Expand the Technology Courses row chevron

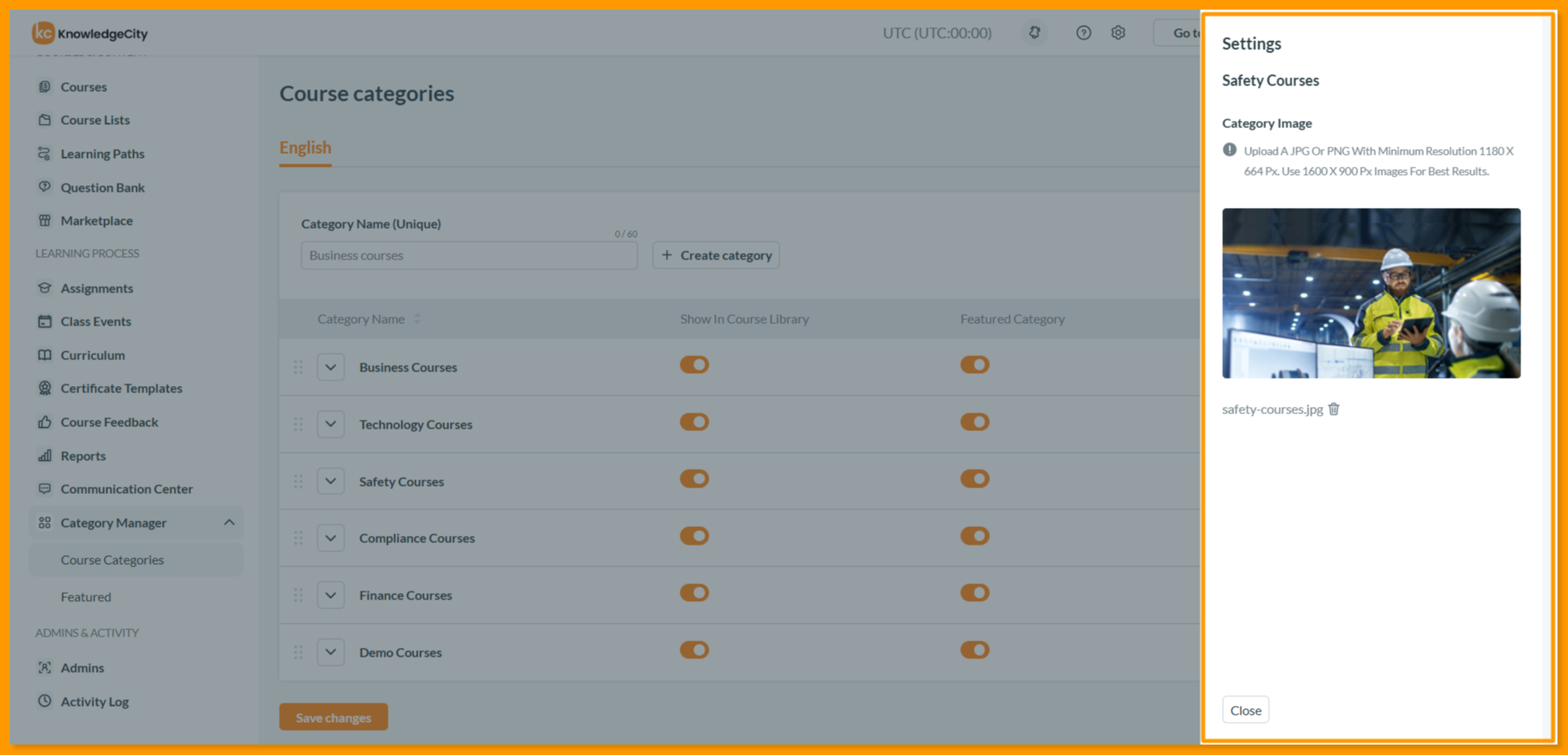pos(331,424)
